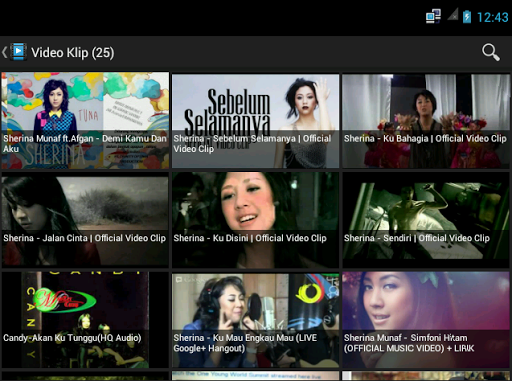
Task: Open the Video Klip (25) title
Action: [73, 52]
